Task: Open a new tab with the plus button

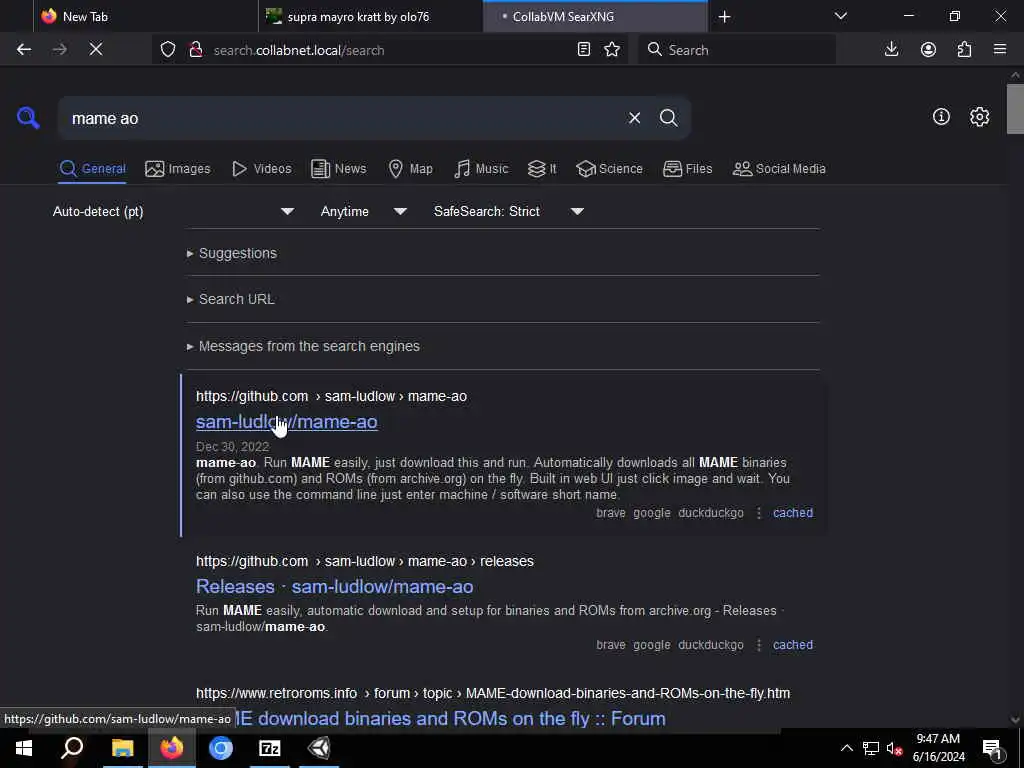Action: pos(724,17)
